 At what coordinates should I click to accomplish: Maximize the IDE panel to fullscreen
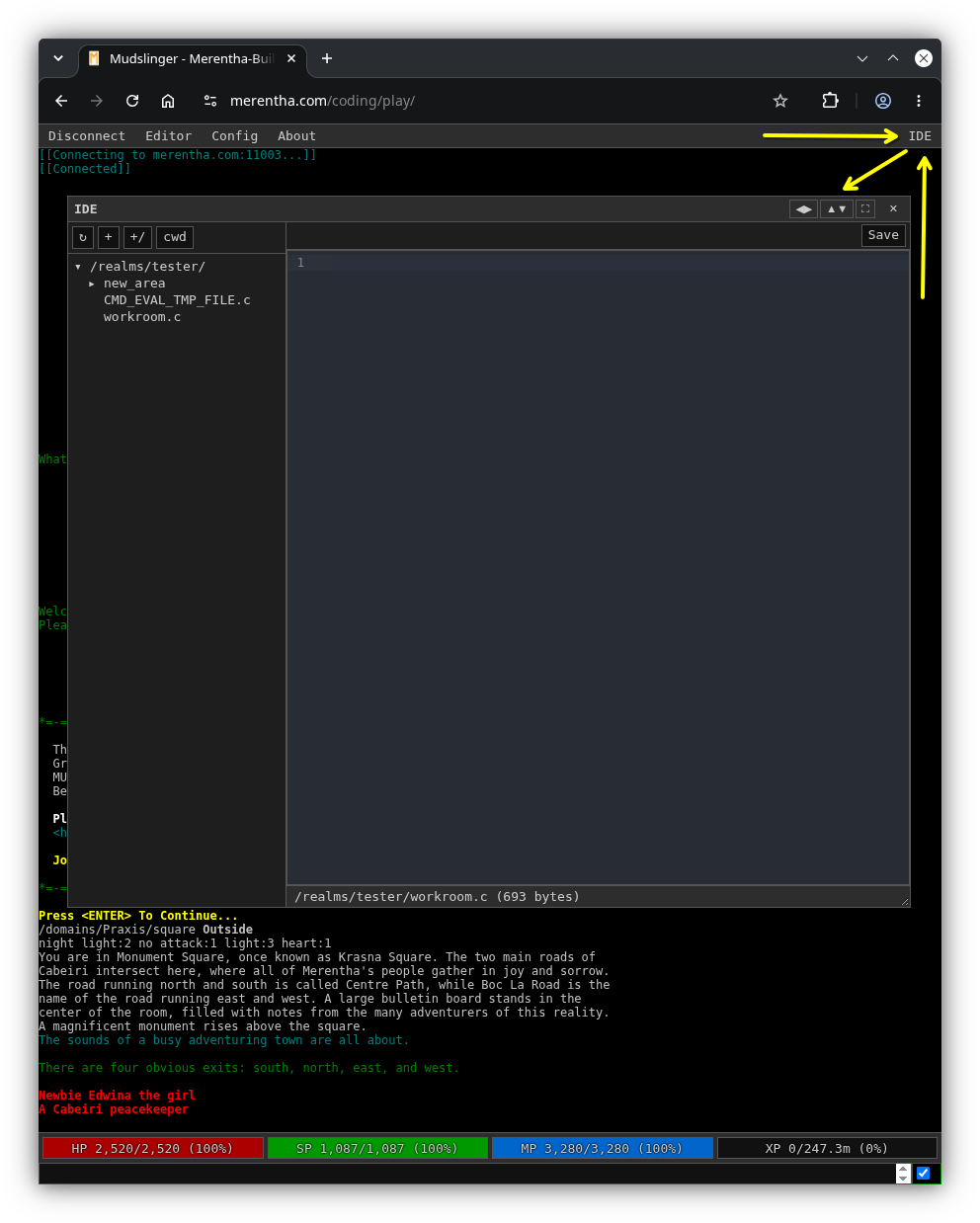pyautogui.click(x=865, y=208)
